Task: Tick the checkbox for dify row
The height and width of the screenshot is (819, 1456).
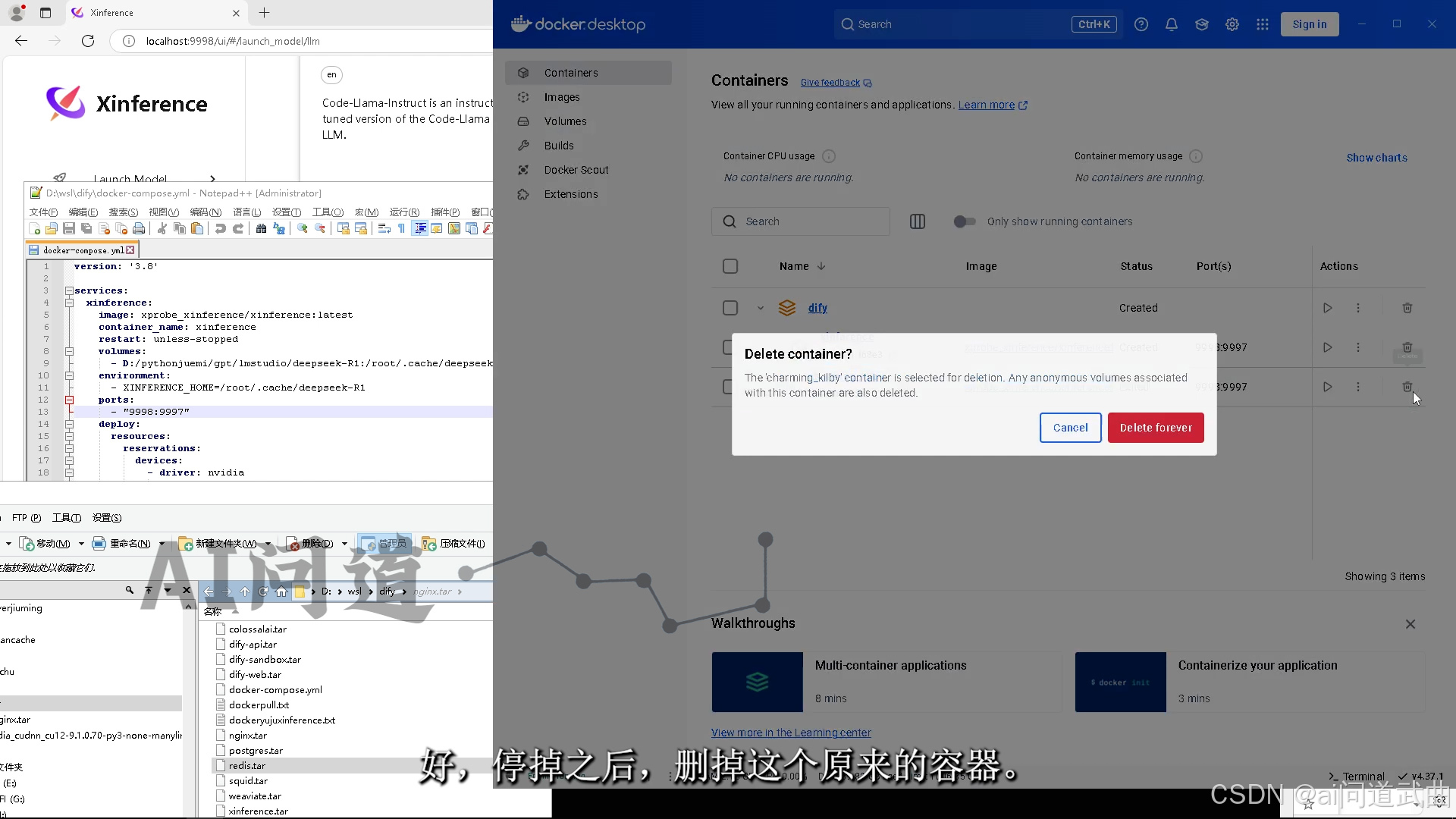Action: tap(730, 308)
